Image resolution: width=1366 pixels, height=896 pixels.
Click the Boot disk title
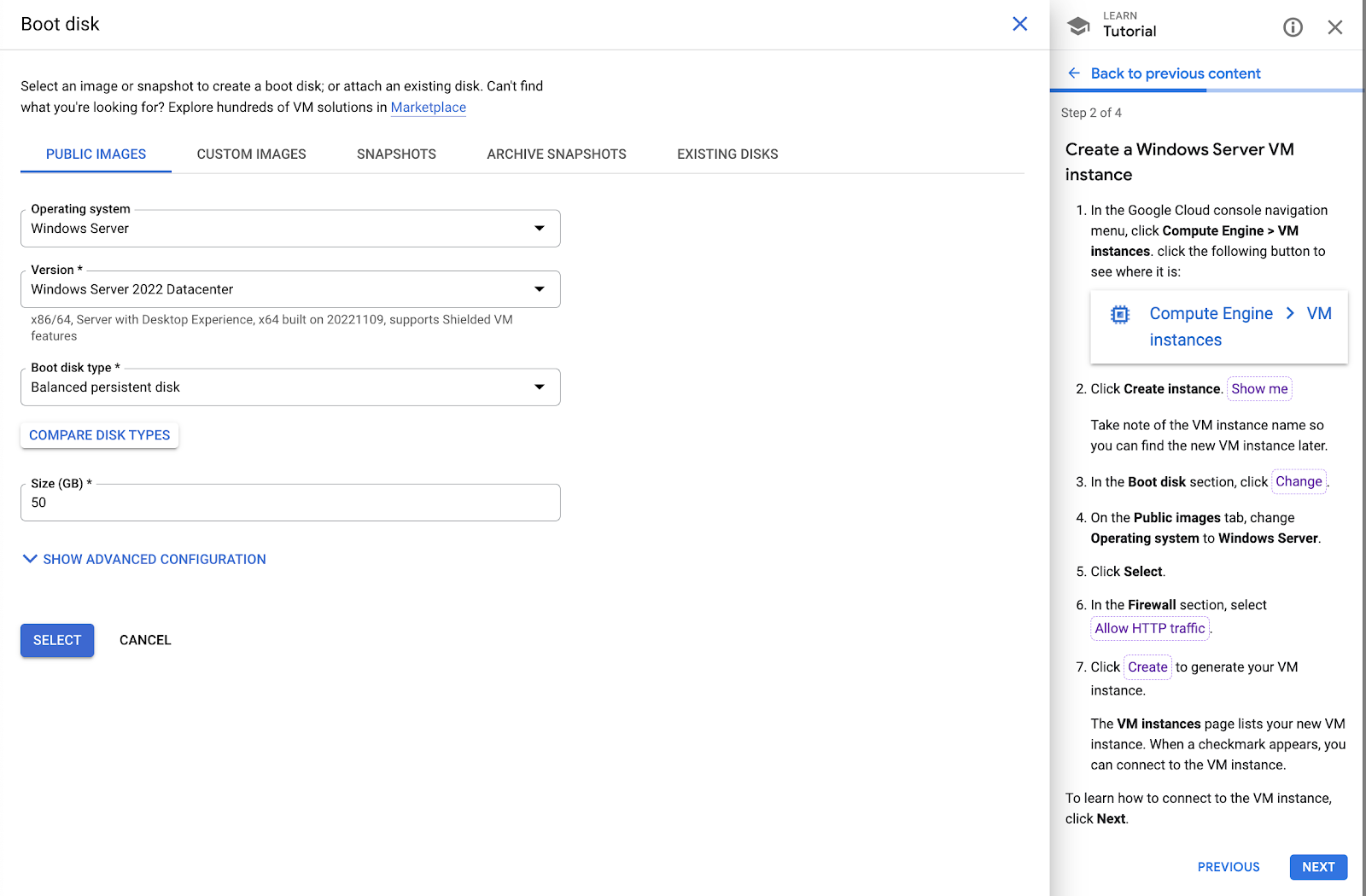click(x=60, y=24)
